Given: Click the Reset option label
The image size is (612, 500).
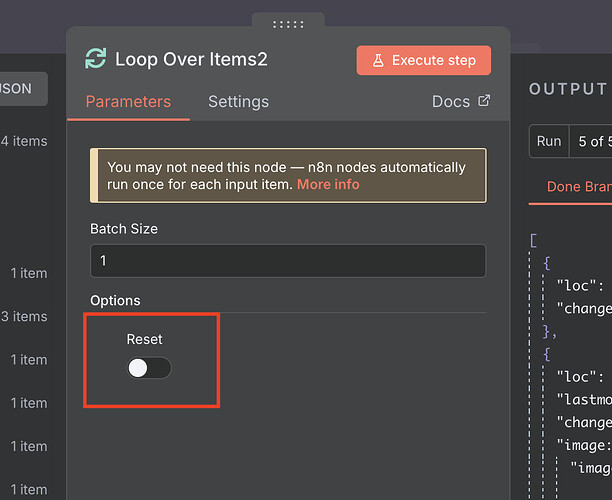Looking at the screenshot, I should coord(144,339).
